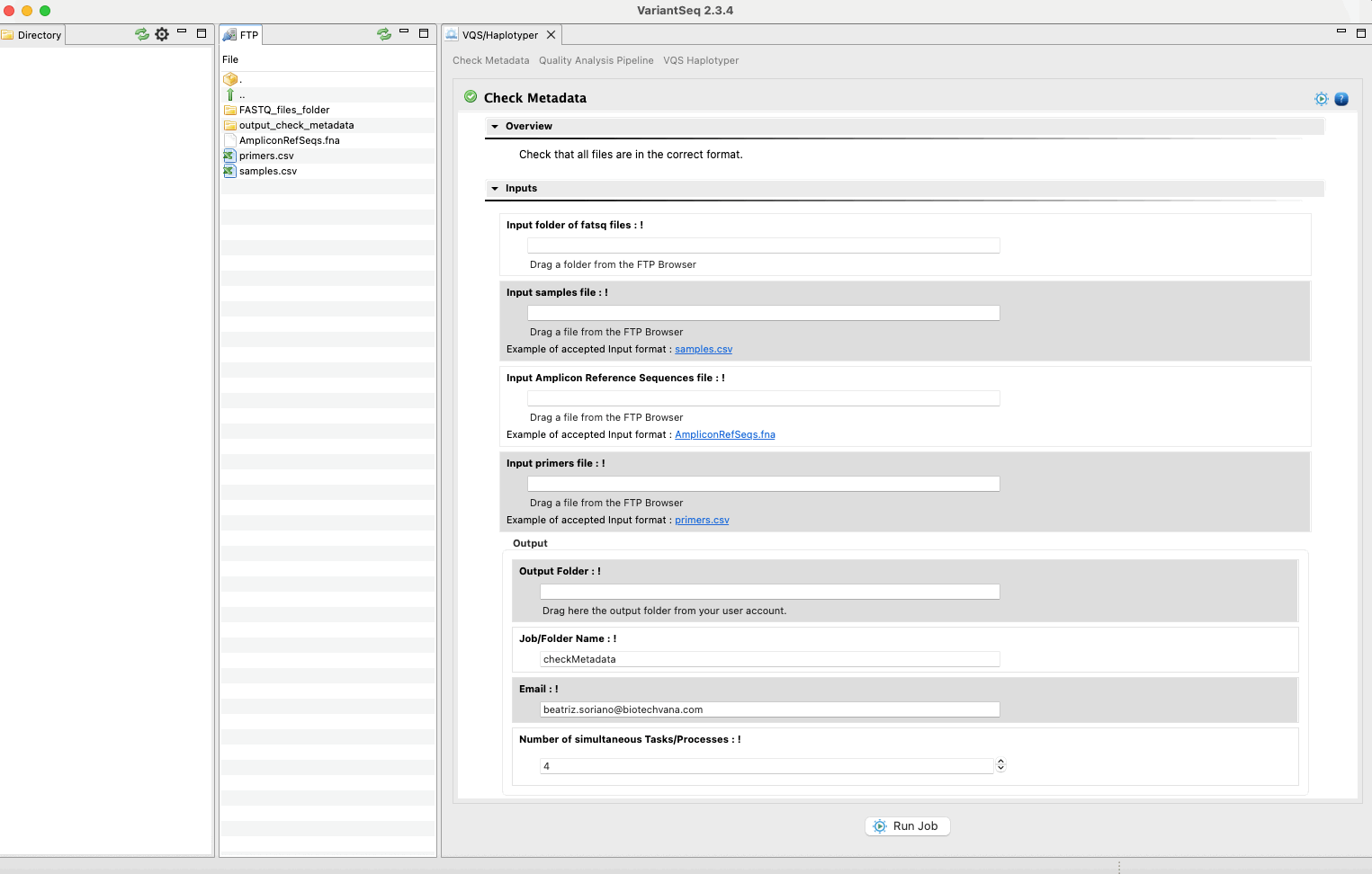The height and width of the screenshot is (874, 1372).
Task: Select the Directory tab
Action: [32, 35]
